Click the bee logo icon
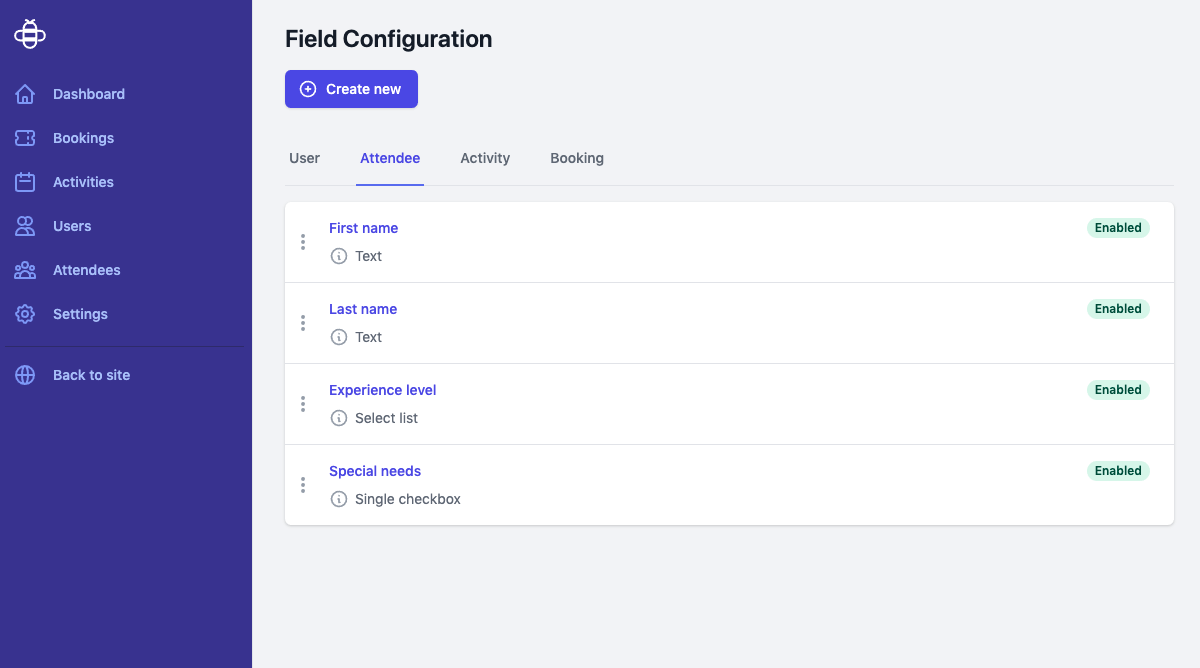This screenshot has height=668, width=1200. point(30,34)
